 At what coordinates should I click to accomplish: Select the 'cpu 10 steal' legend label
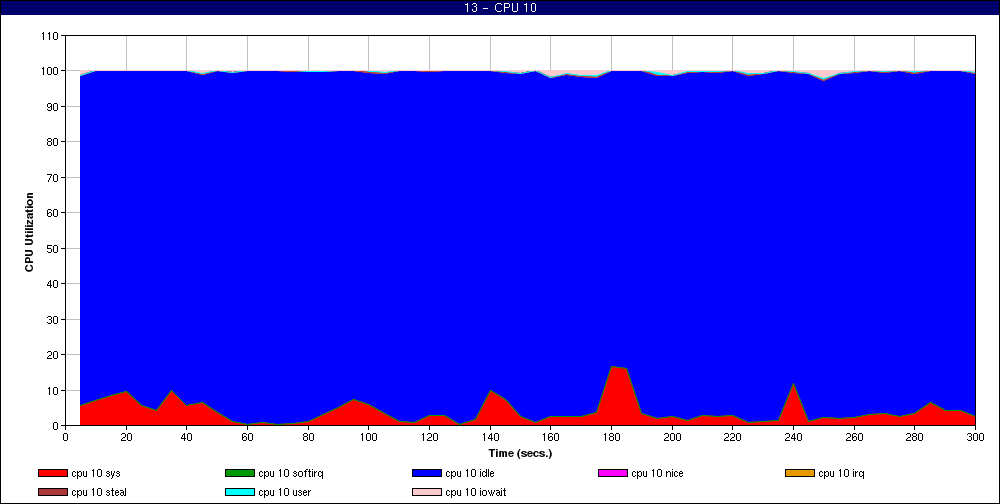[99, 493]
